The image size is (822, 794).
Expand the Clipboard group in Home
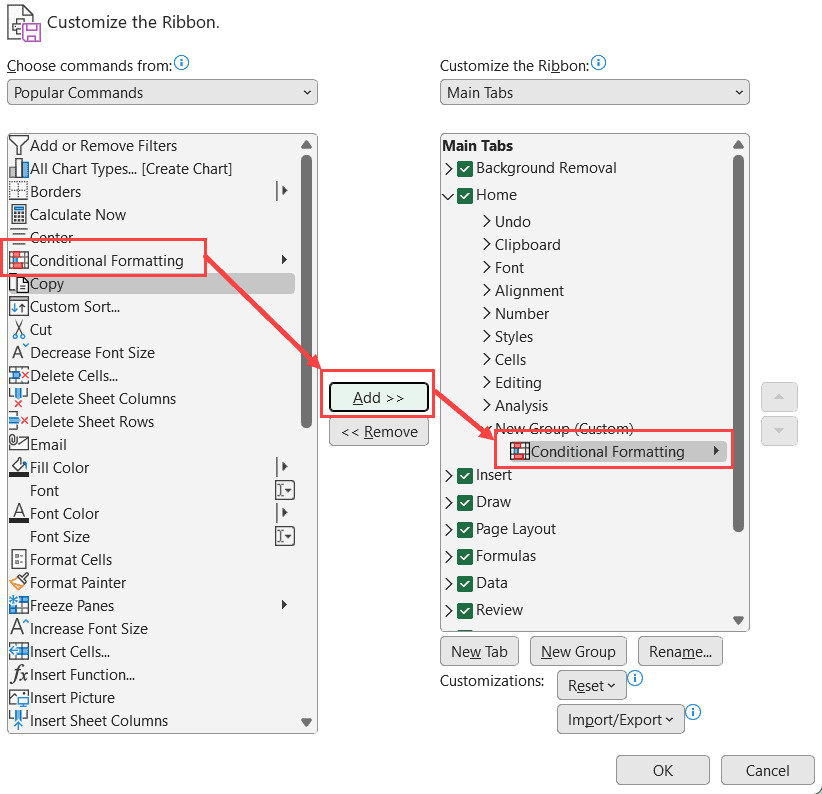pos(487,244)
